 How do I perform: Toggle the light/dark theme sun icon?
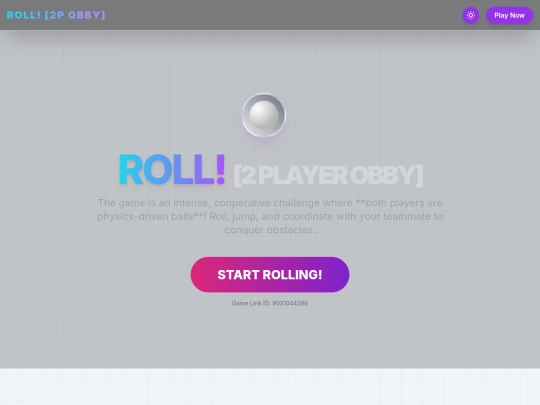[x=470, y=15]
